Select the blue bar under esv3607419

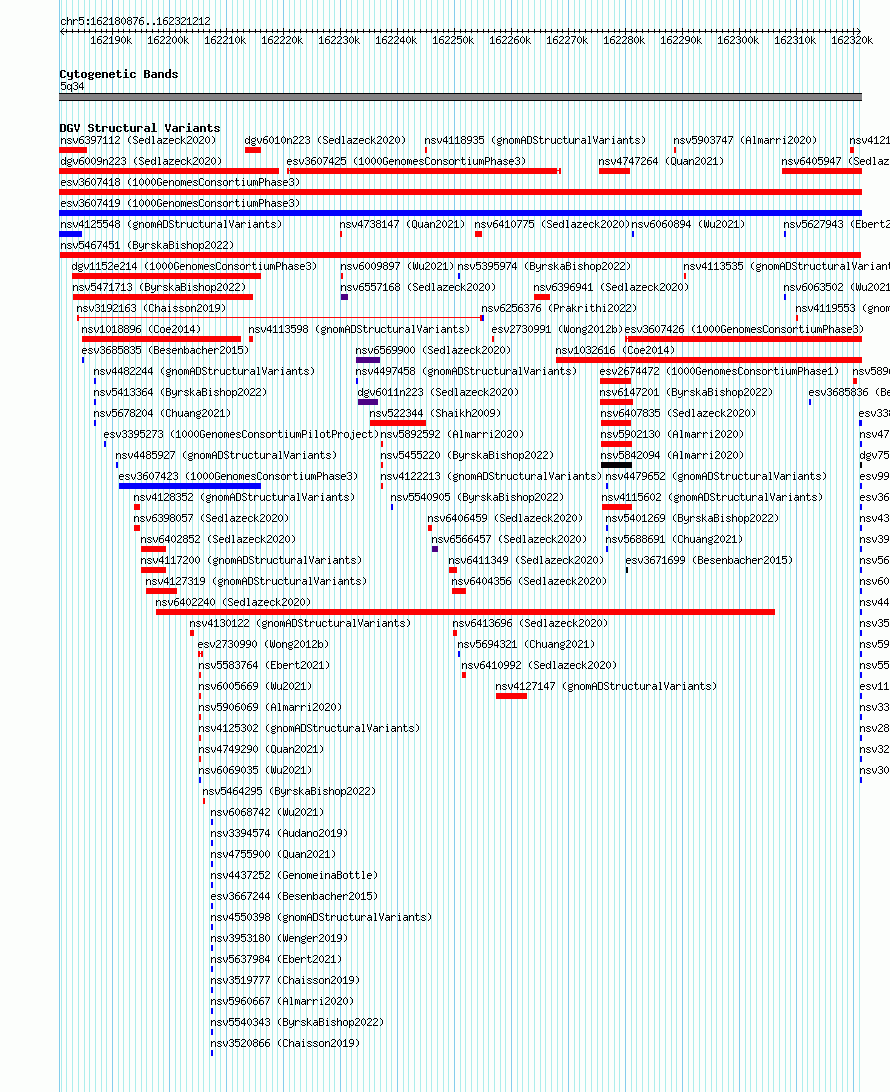(x=460, y=213)
